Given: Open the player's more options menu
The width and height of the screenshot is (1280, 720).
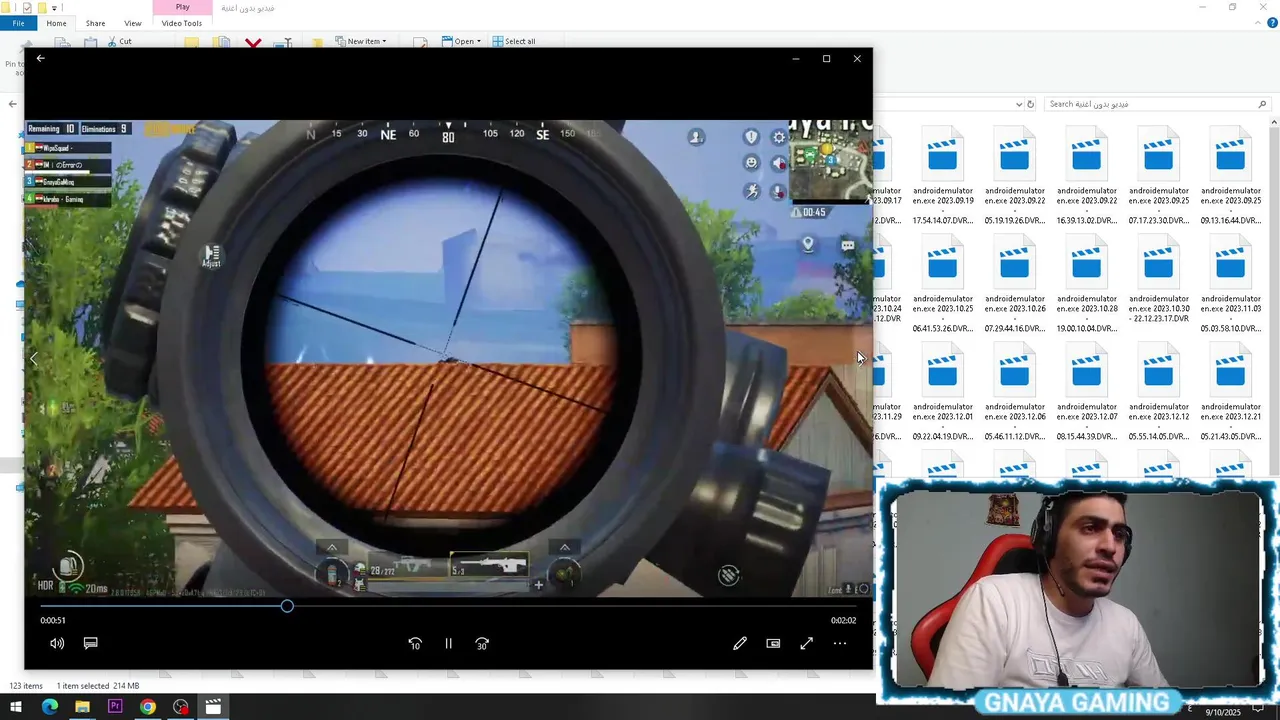Looking at the screenshot, I should point(840,644).
